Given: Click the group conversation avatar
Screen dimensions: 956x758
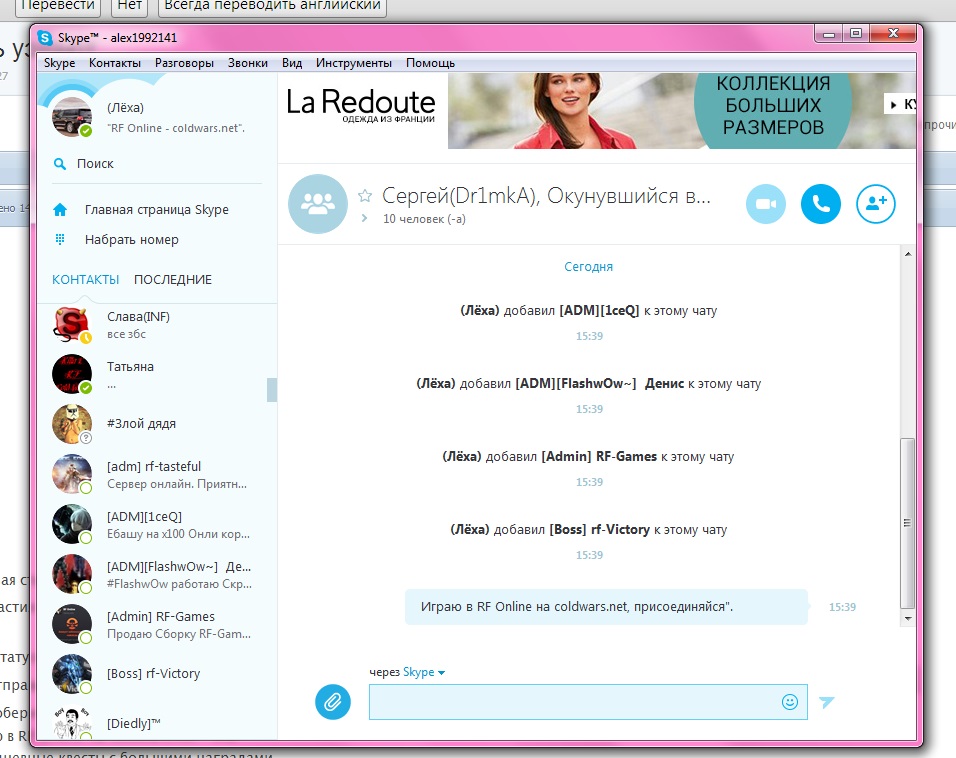Looking at the screenshot, I should (x=318, y=204).
